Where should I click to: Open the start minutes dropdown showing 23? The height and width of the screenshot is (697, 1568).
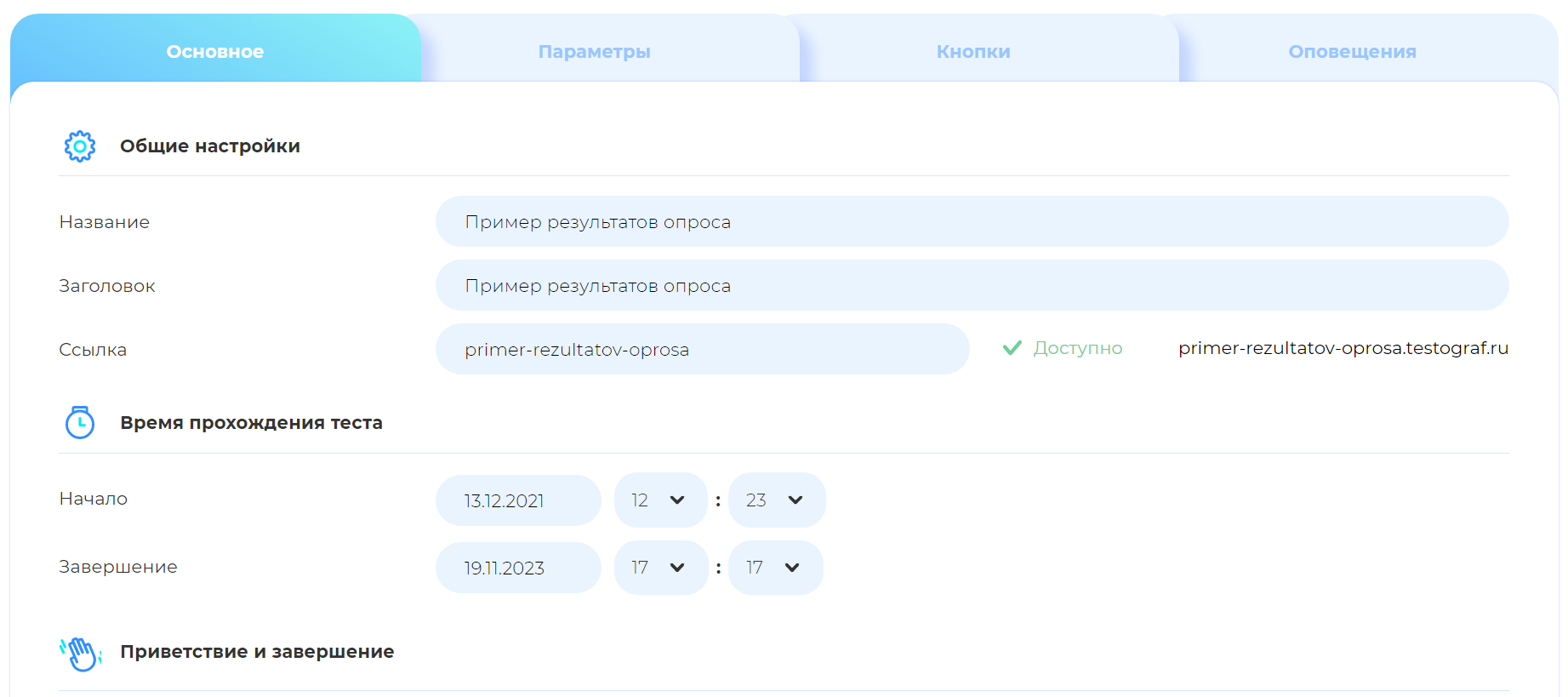click(776, 500)
